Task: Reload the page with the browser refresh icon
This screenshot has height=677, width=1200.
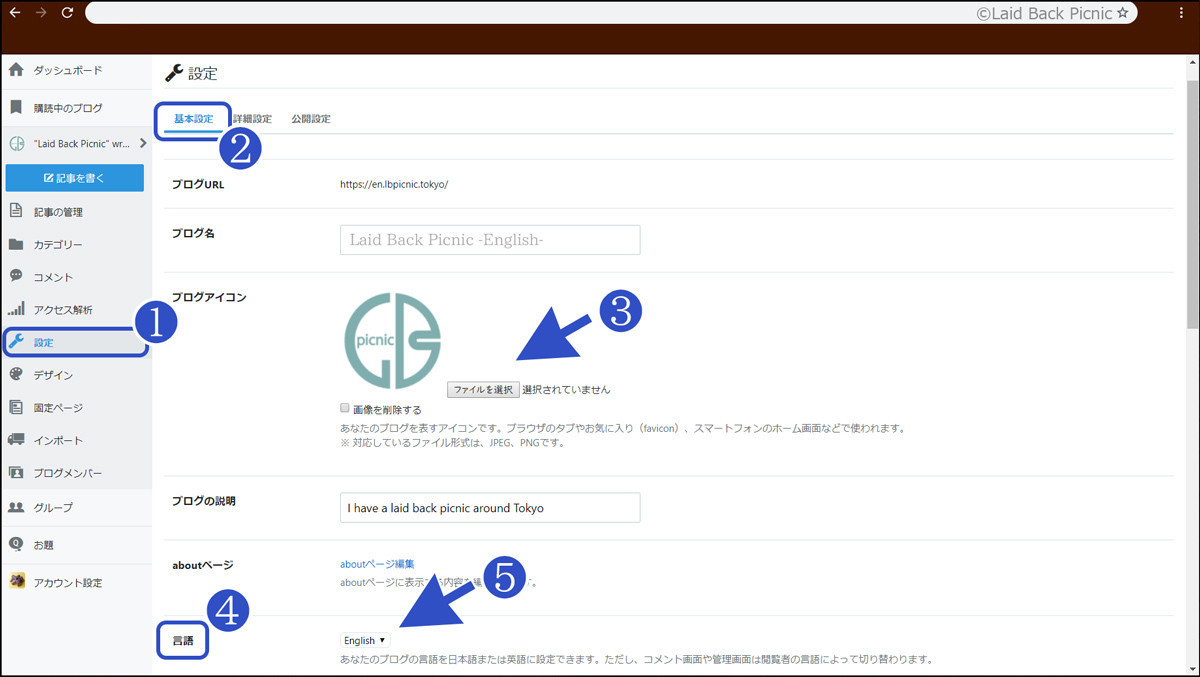Action: 66,13
